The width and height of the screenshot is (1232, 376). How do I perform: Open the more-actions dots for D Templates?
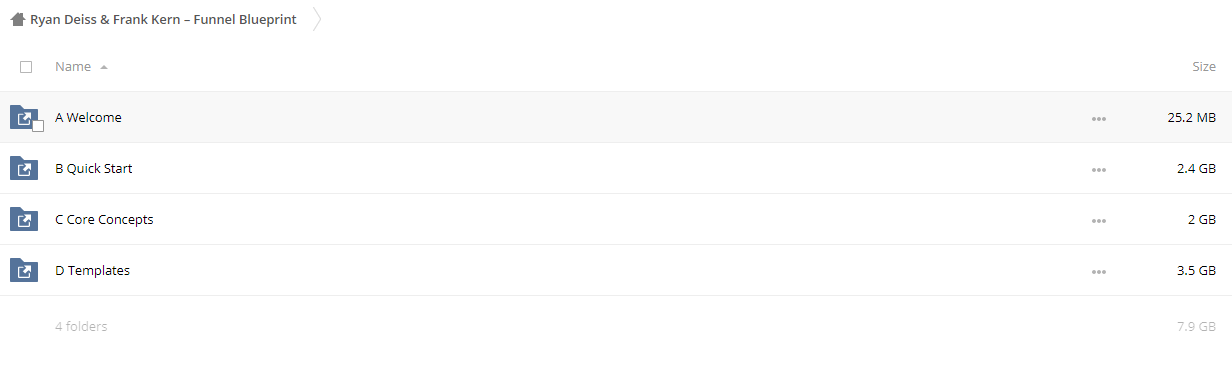1099,272
